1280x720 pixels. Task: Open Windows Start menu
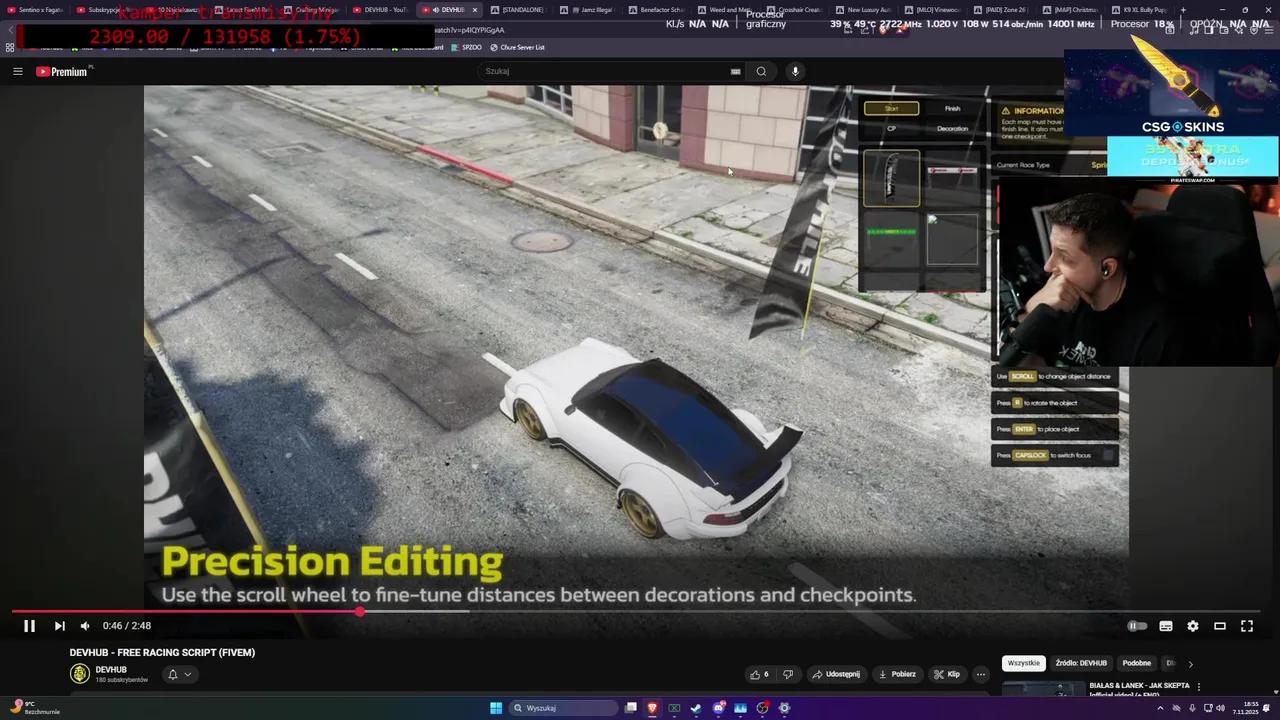coord(496,708)
